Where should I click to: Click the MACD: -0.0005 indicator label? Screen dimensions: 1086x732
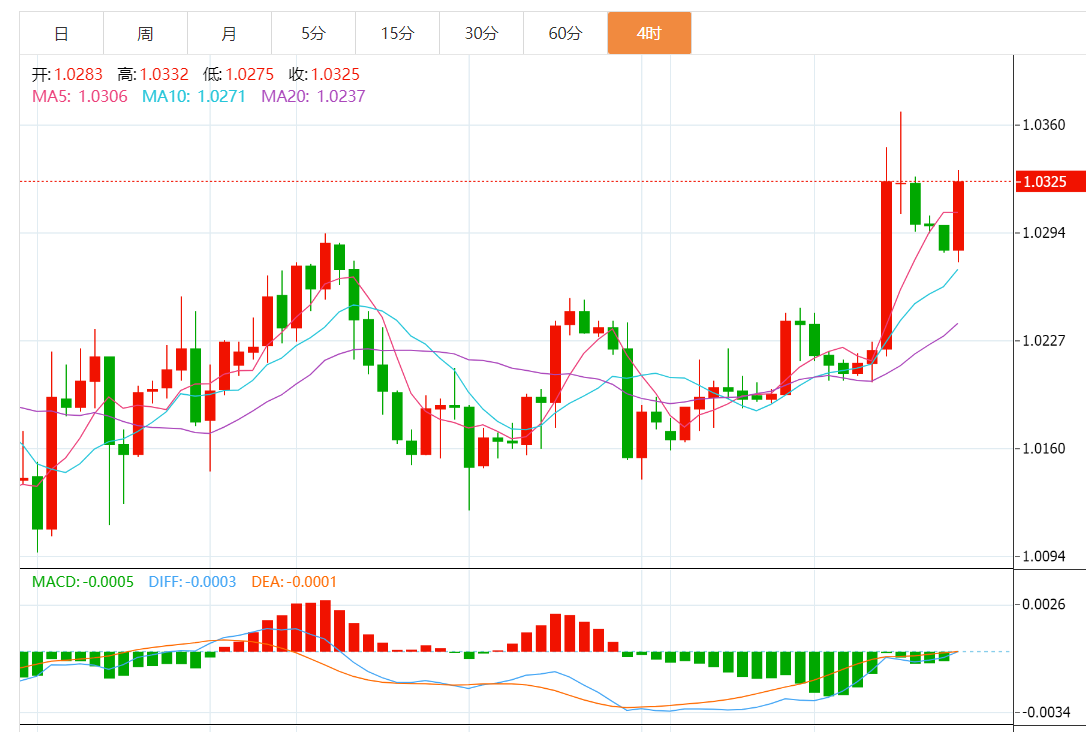82,582
